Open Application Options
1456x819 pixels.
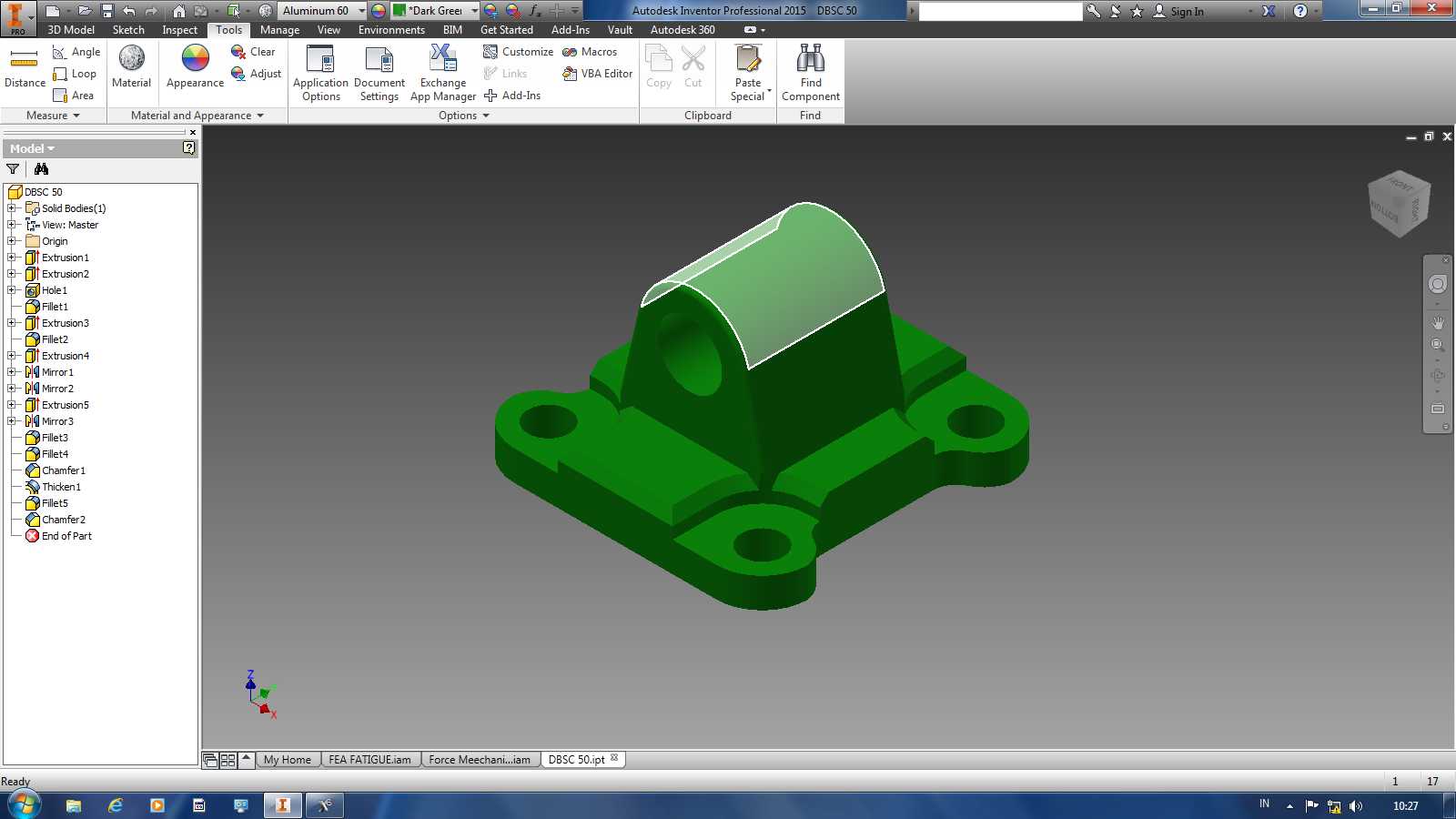(320, 74)
